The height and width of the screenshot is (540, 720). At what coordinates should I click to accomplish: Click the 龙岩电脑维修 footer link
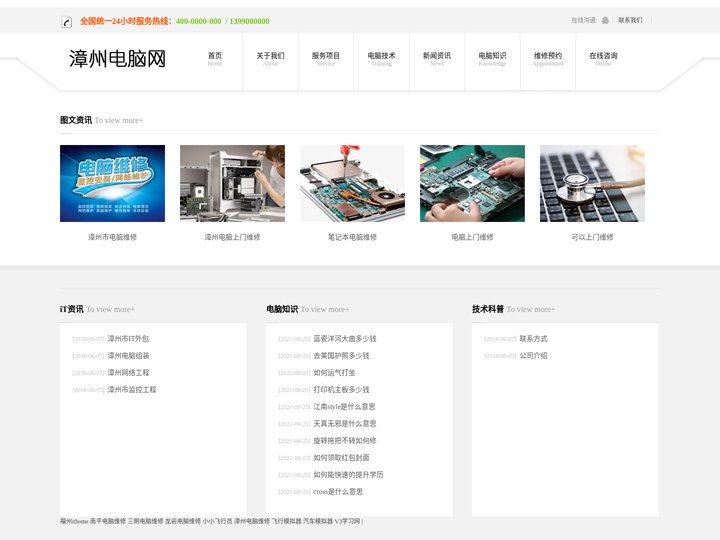click(183, 521)
